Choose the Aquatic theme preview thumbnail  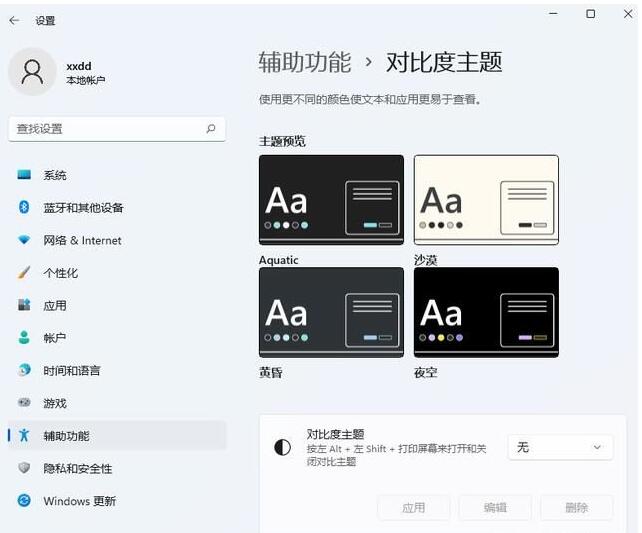pos(331,200)
